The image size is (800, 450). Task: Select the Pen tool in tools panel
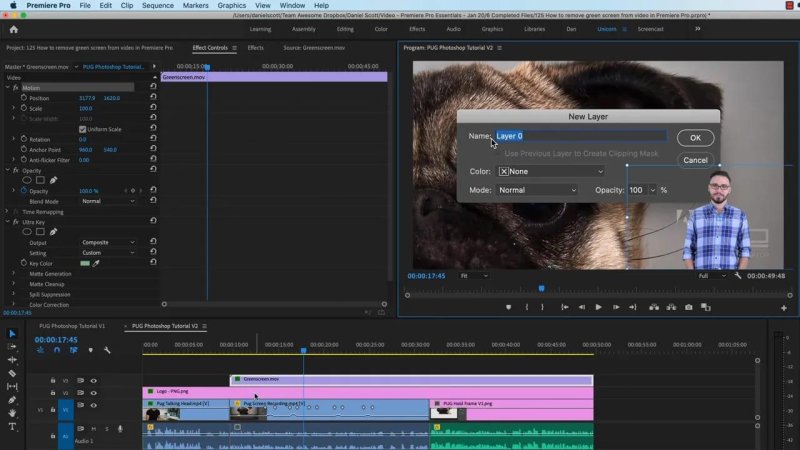coord(12,400)
